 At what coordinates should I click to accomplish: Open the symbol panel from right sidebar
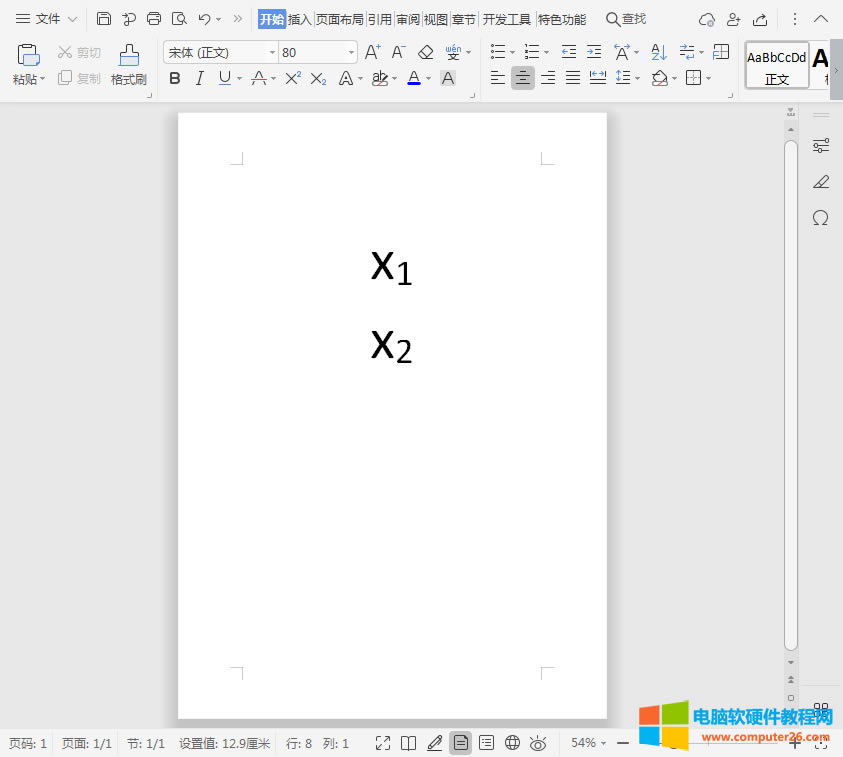point(820,218)
